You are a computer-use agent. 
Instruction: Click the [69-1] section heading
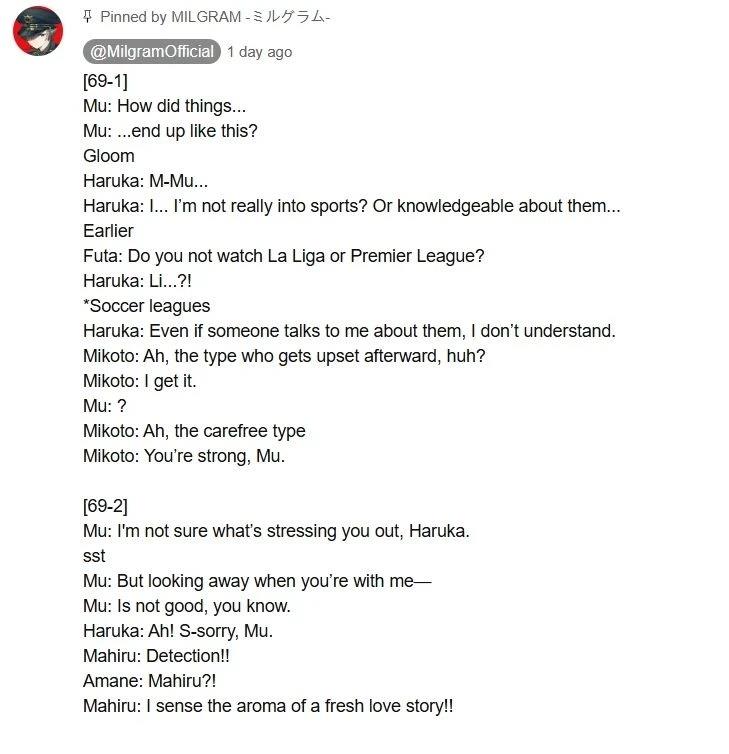point(105,81)
